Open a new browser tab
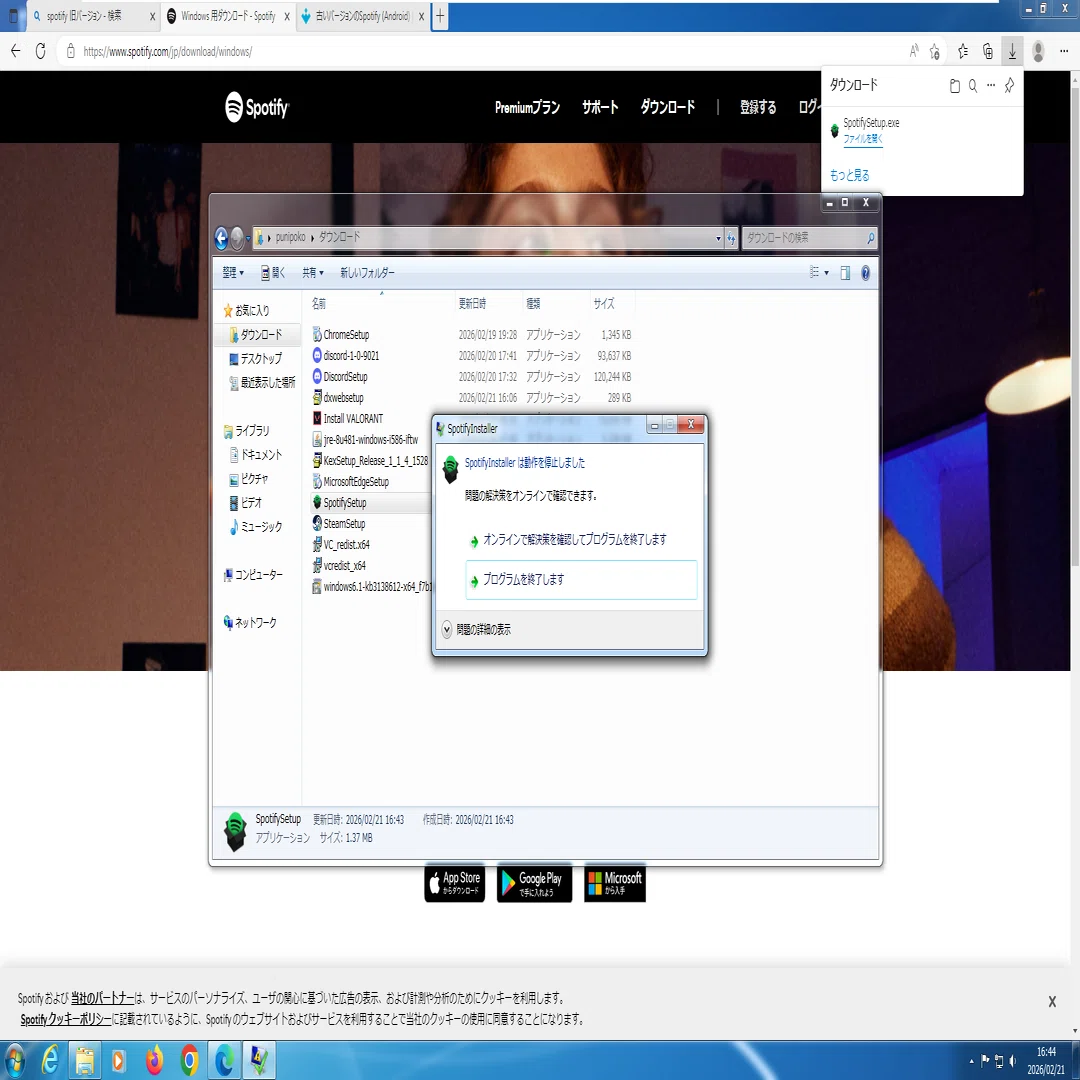Image resolution: width=1080 pixels, height=1080 pixels. click(440, 16)
